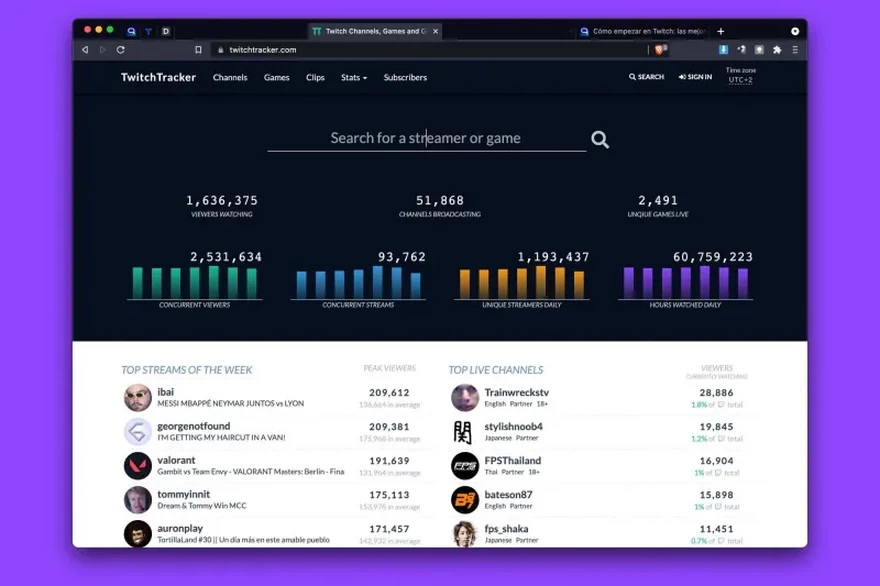Switch to the pinned 'D' tab
The width and height of the screenshot is (880, 586).
point(166,31)
